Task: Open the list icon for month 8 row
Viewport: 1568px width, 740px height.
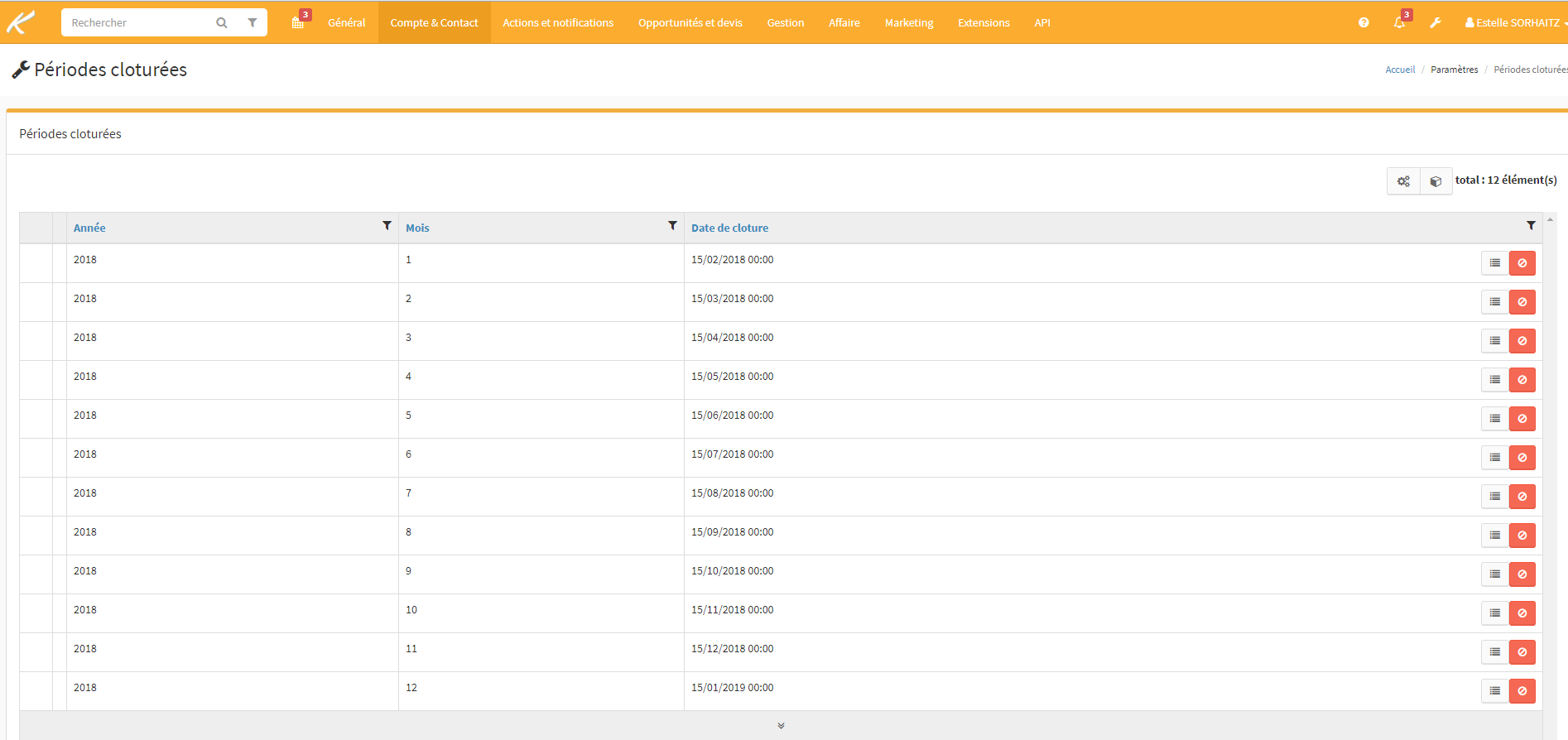Action: [x=1495, y=536]
